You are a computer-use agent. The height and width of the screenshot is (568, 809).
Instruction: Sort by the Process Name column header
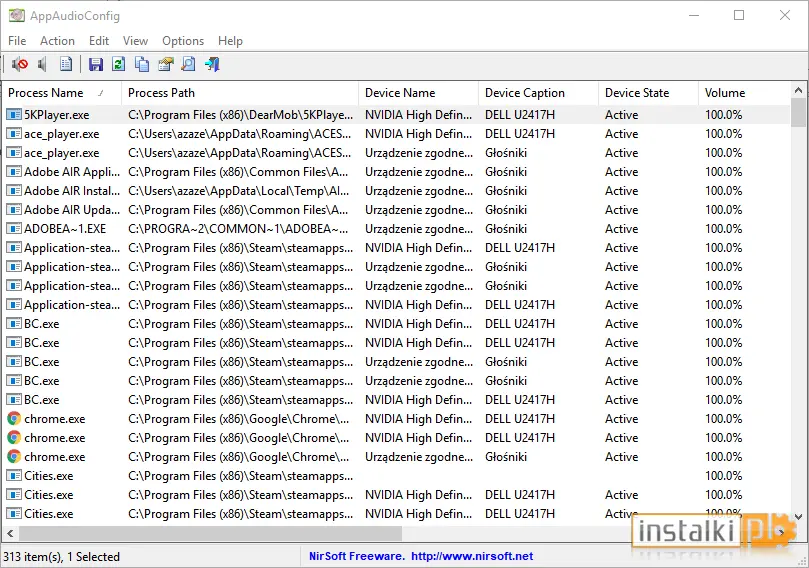click(x=62, y=93)
